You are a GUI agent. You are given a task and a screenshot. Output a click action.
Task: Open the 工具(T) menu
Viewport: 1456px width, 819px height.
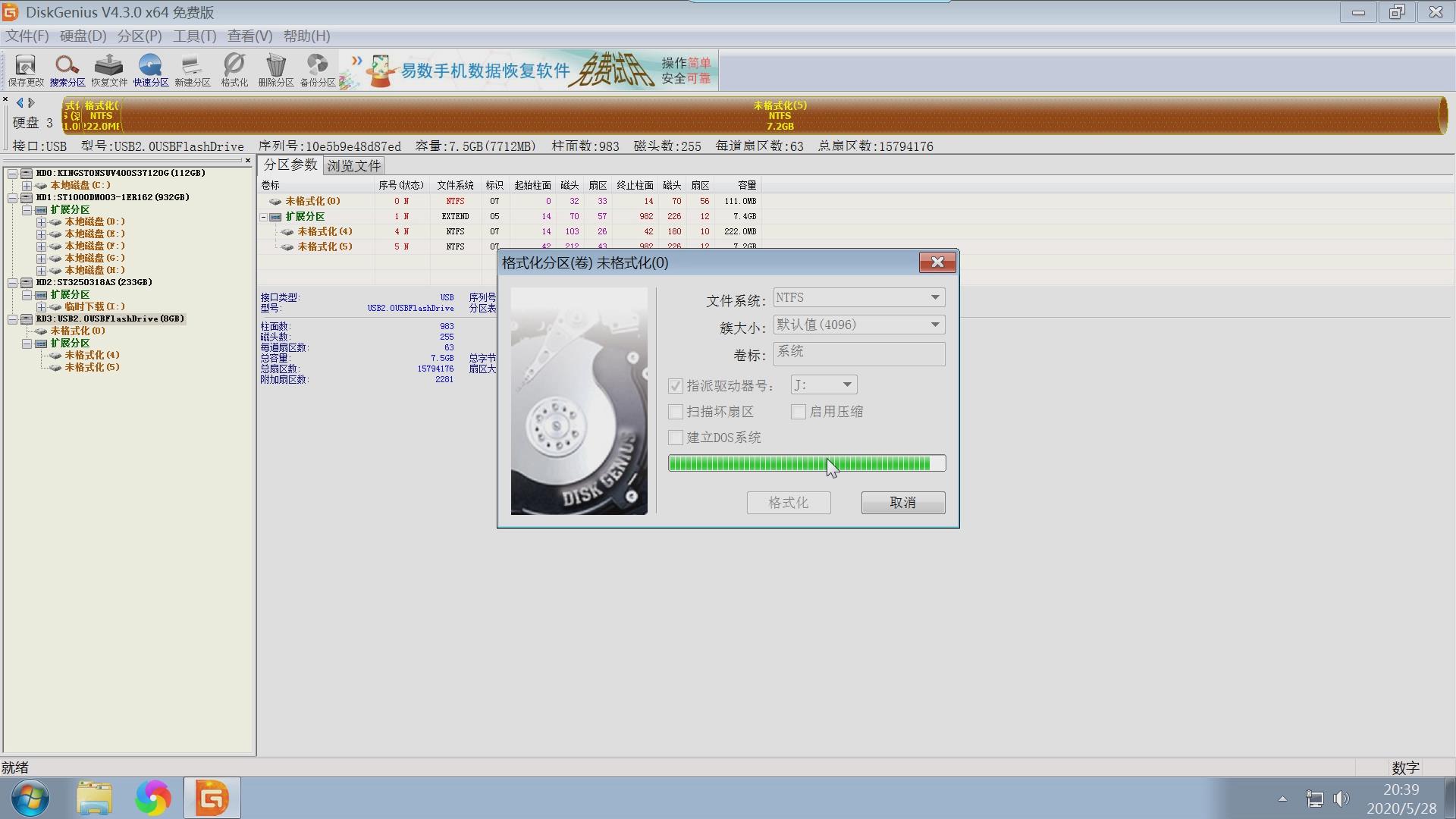194,36
